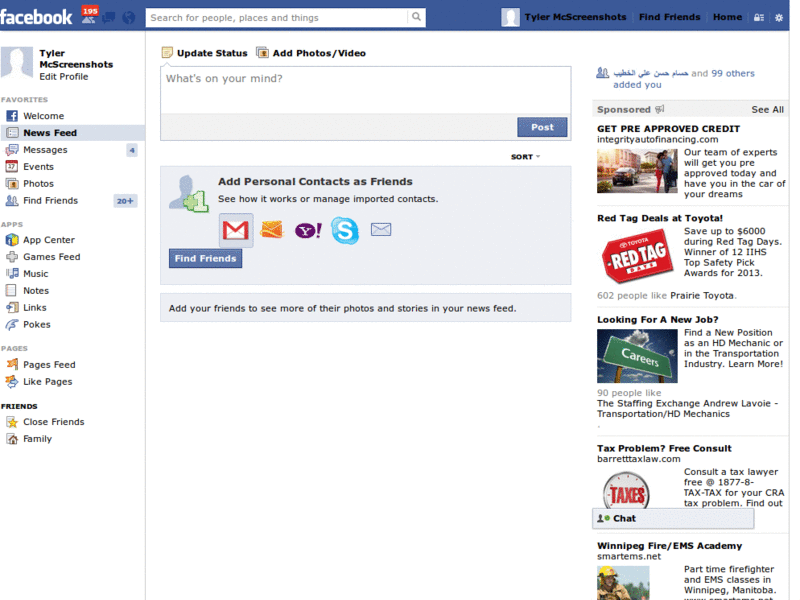The height and width of the screenshot is (600, 800).
Task: Click the Add Photos/Video icon
Action: point(262,53)
